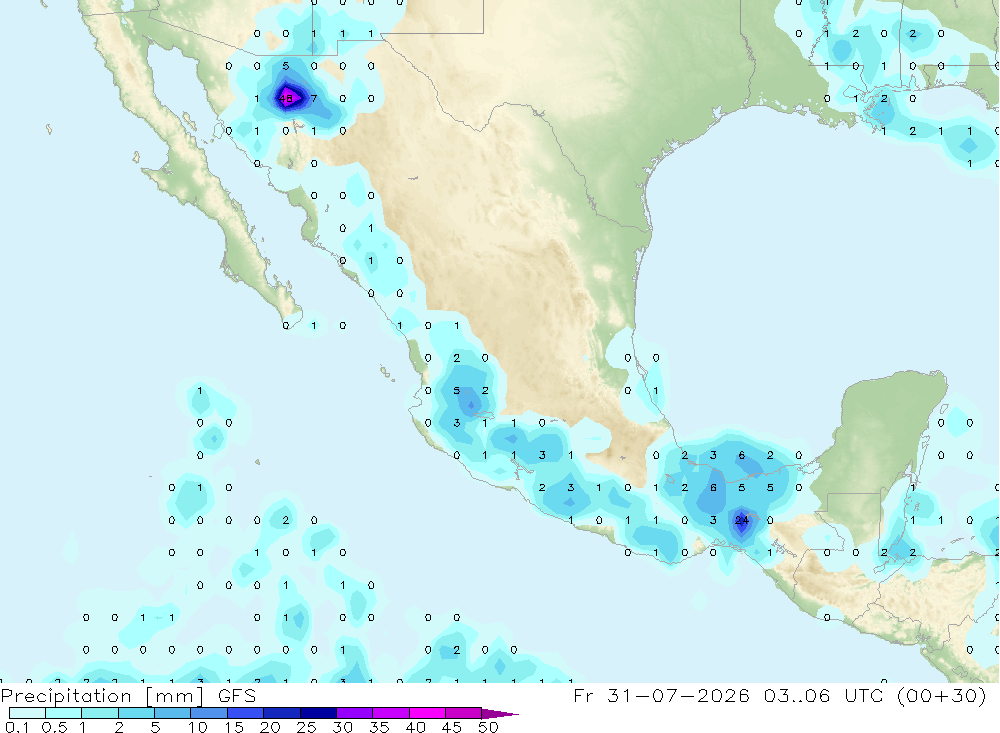Select the 2–5 mm legend color segment

coord(136,713)
